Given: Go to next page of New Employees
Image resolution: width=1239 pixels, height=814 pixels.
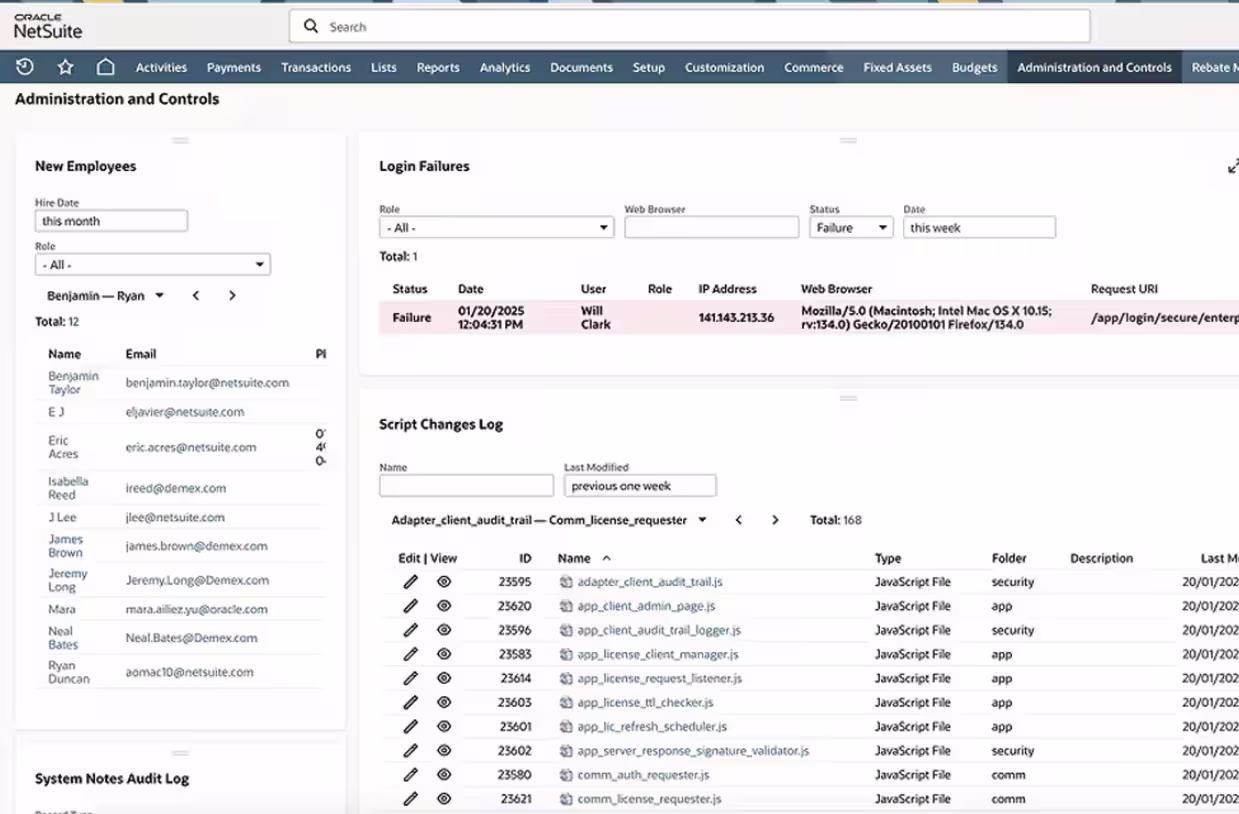Looking at the screenshot, I should coord(232,296).
